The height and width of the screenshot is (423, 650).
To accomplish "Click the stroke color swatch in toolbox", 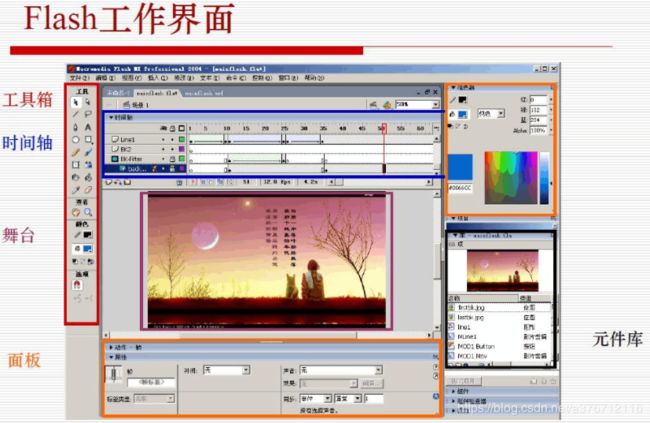I will pyautogui.click(x=88, y=235).
